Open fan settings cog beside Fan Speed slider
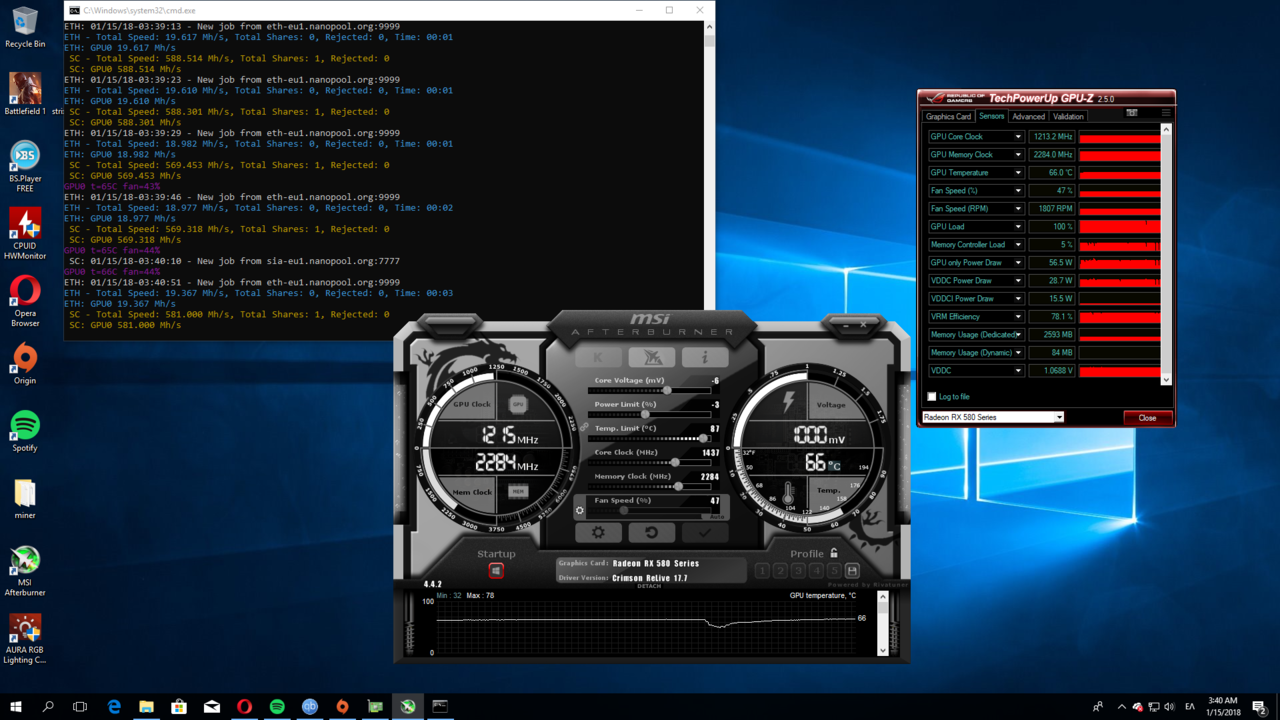Image resolution: width=1280 pixels, height=720 pixels. click(579, 510)
